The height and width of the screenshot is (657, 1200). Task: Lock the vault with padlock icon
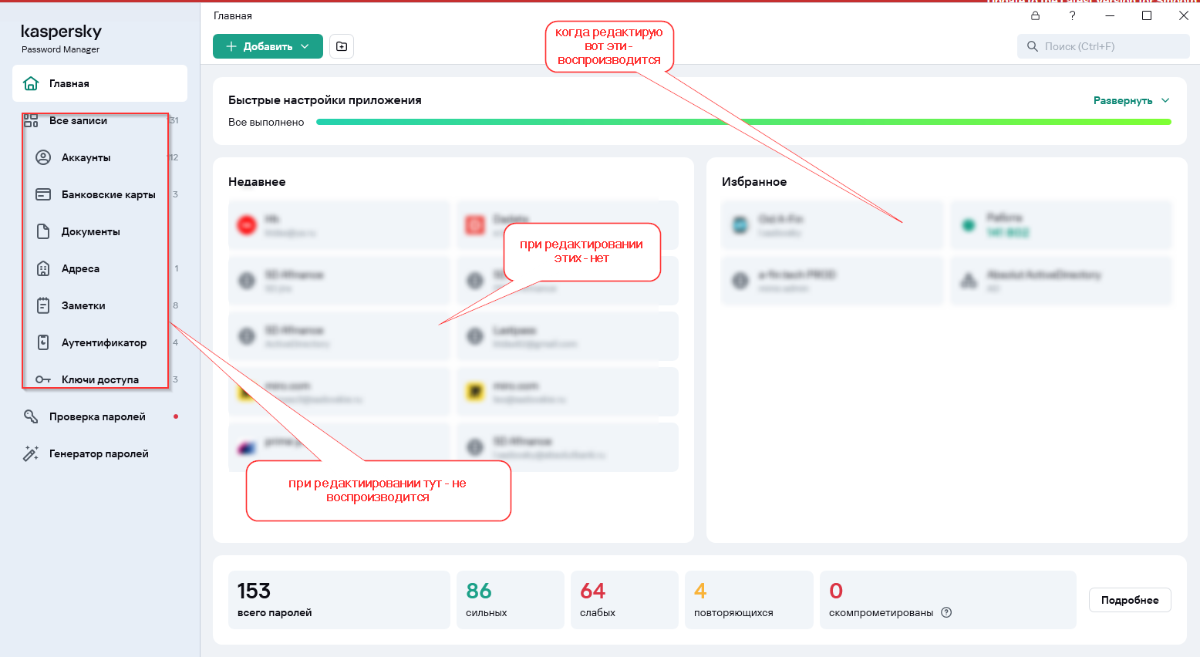(1035, 16)
